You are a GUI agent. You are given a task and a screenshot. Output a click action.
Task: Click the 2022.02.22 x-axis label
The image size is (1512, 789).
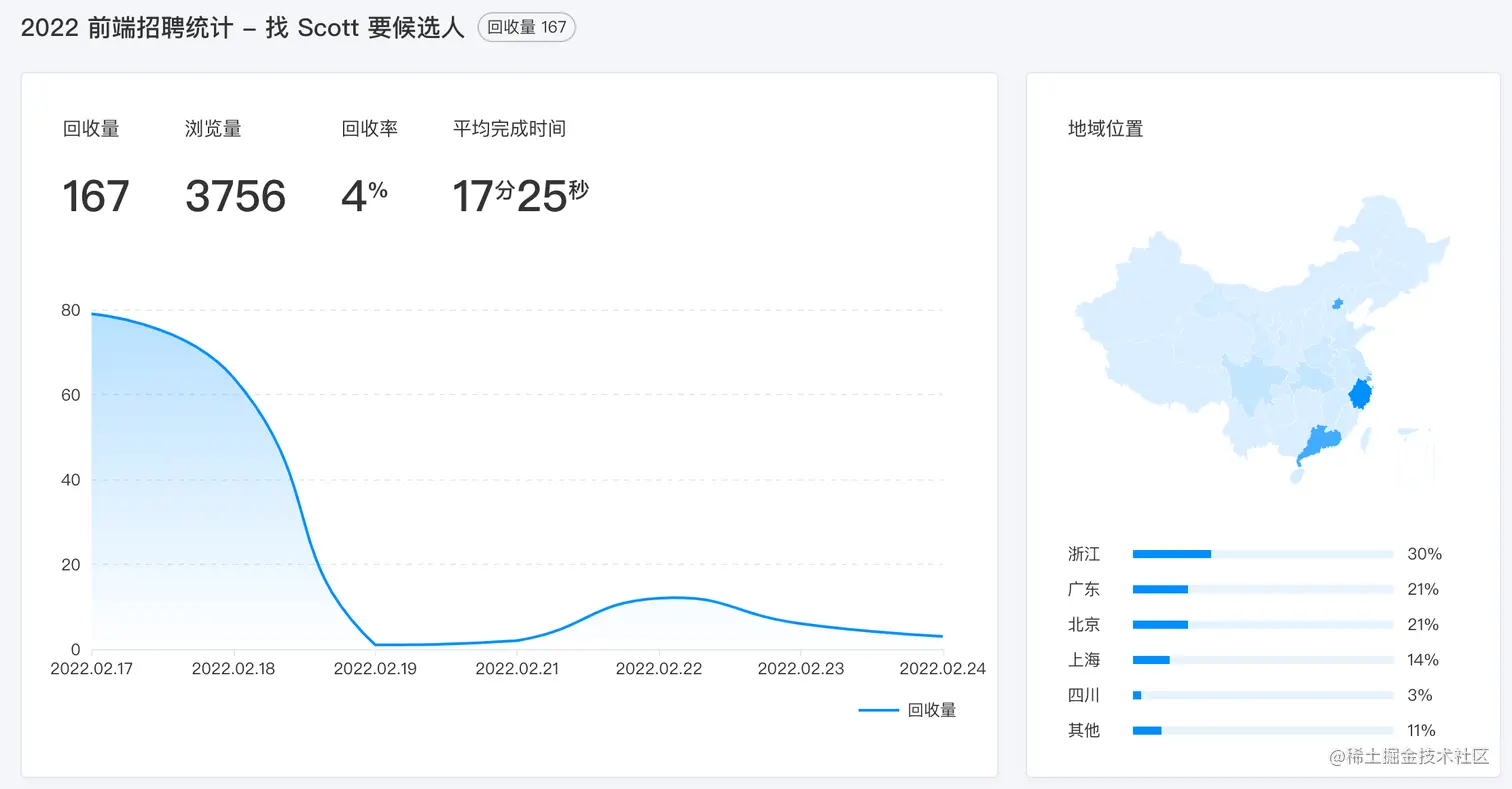pyautogui.click(x=659, y=669)
